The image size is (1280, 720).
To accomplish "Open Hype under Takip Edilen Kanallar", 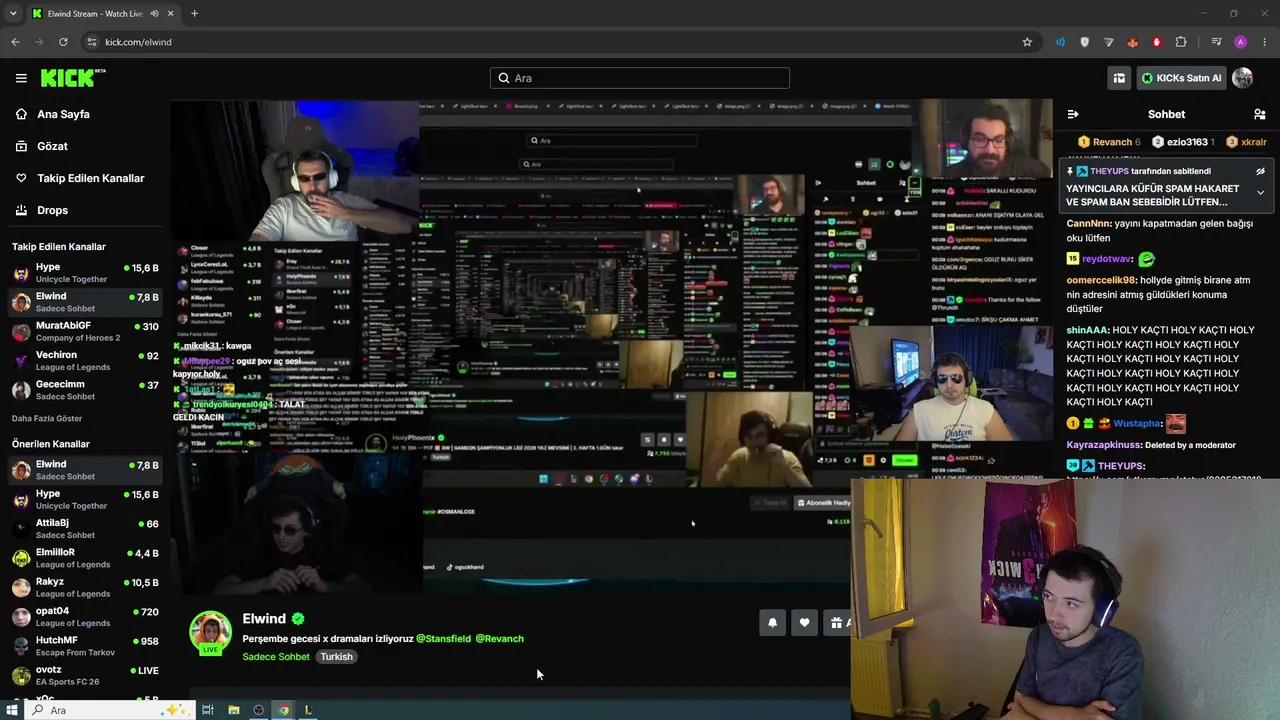I will tap(85, 273).
